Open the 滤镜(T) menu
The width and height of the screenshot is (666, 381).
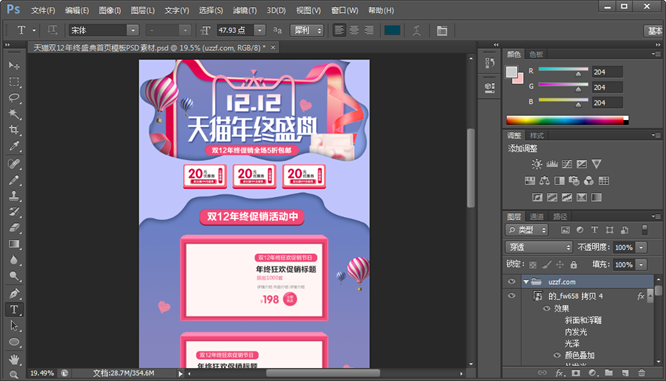click(x=244, y=10)
